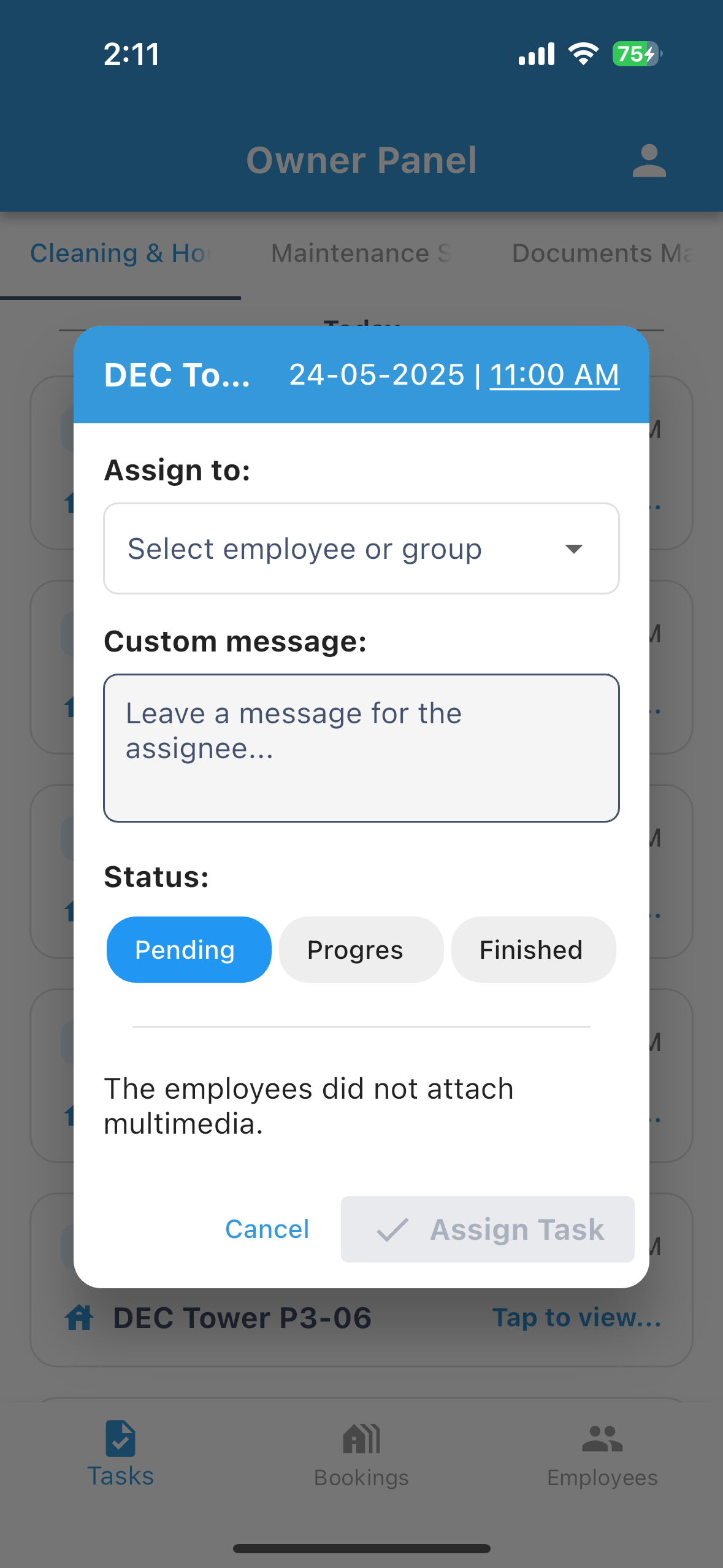Open the 11:00 AM time picker
Screen dimensions: 723x1568
click(x=554, y=375)
